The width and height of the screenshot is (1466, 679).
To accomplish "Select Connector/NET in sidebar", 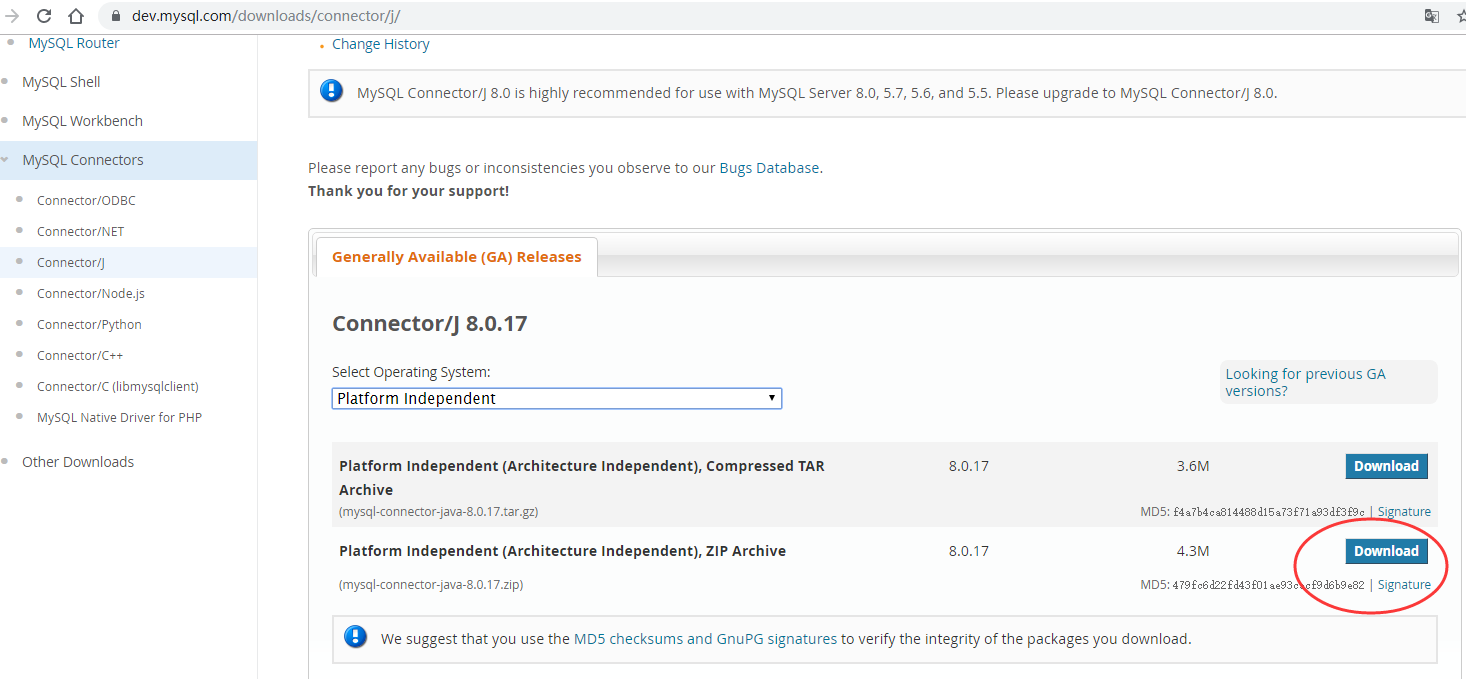I will pyautogui.click(x=81, y=231).
